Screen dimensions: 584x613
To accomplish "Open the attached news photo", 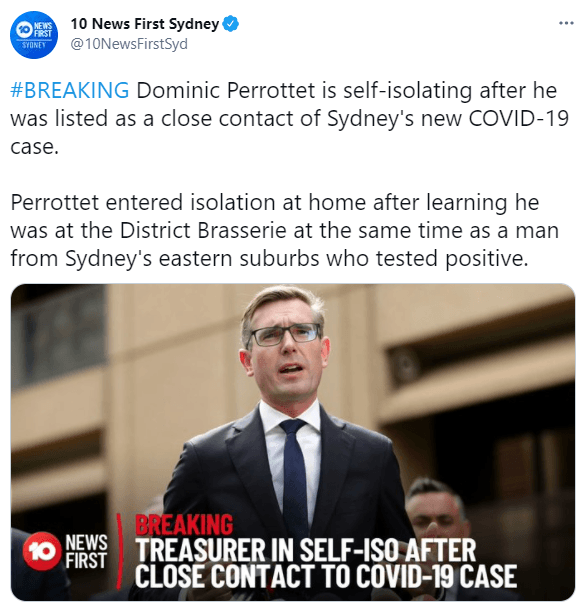I will [293, 442].
